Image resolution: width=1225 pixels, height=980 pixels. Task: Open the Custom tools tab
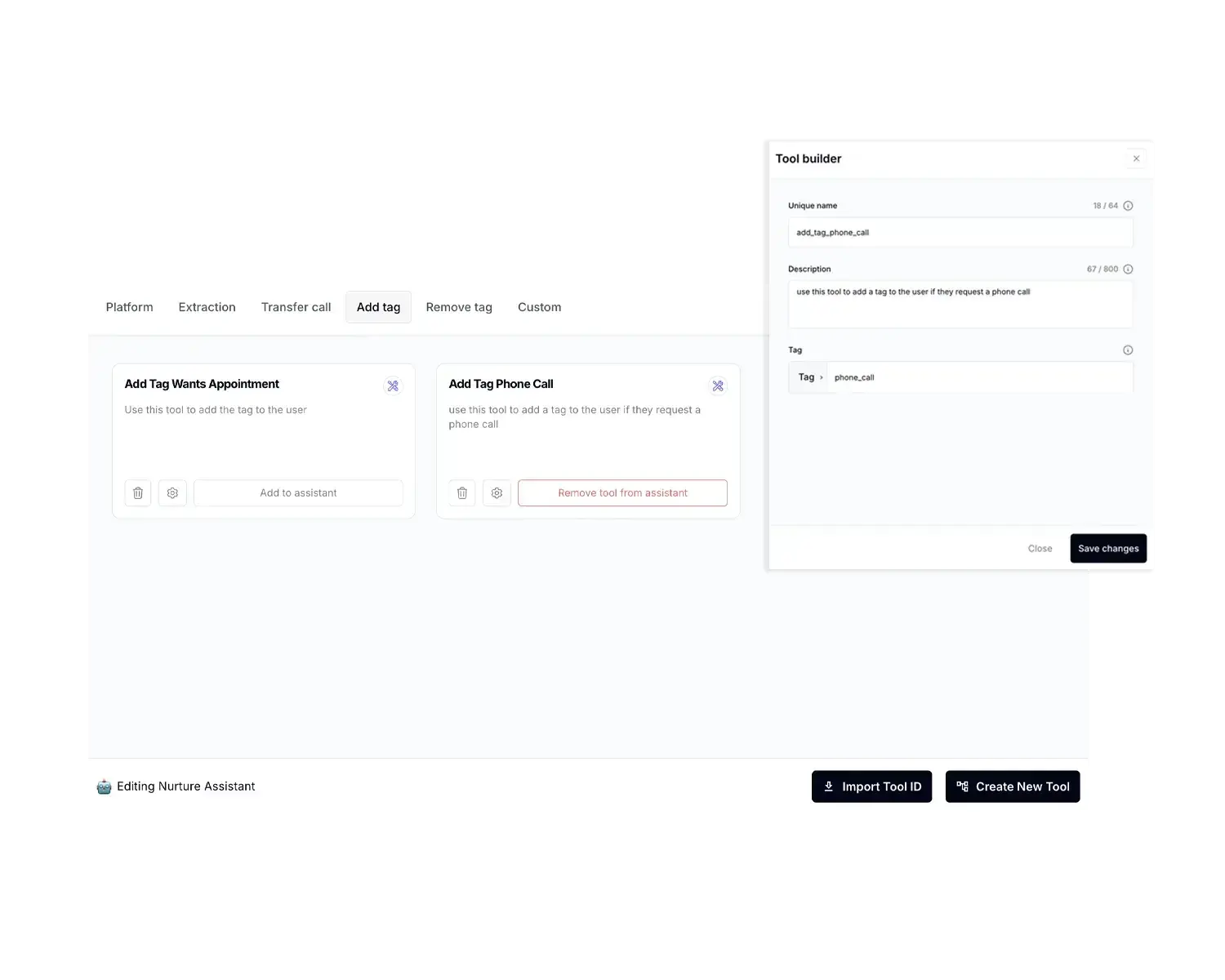(x=539, y=307)
